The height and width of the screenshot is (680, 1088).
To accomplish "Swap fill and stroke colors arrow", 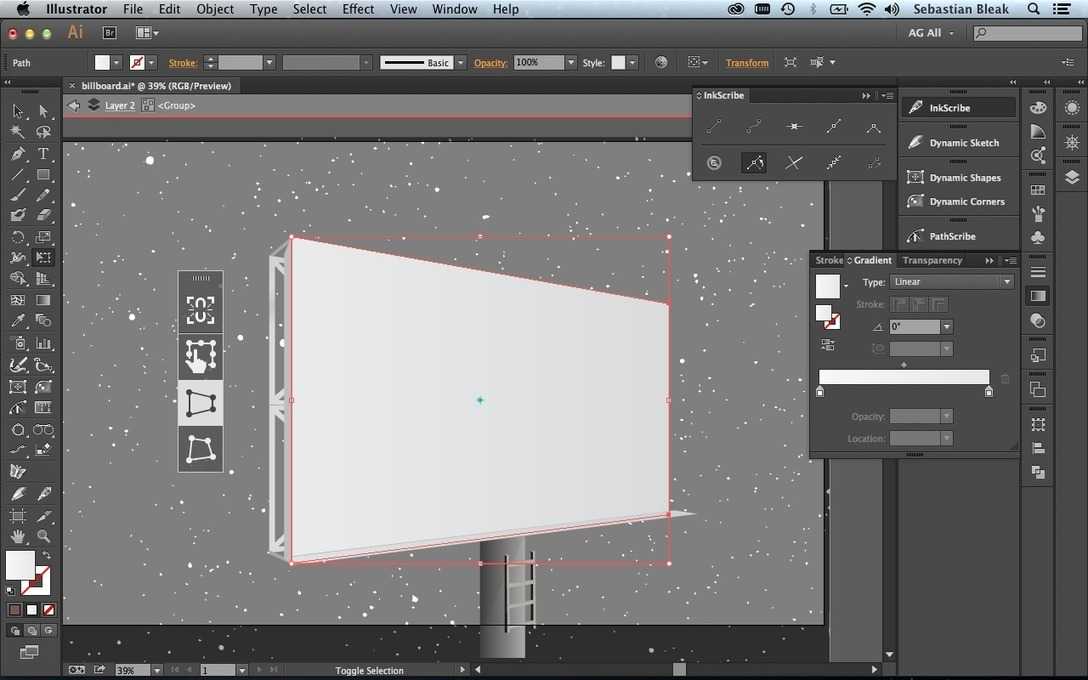I will (46, 555).
